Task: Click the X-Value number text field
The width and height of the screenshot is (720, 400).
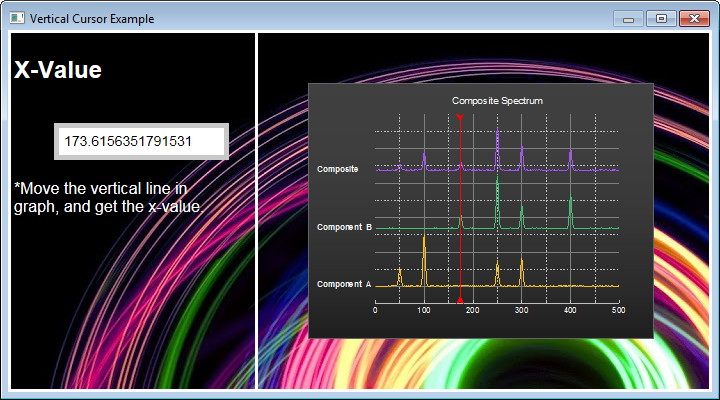Action: coord(140,142)
